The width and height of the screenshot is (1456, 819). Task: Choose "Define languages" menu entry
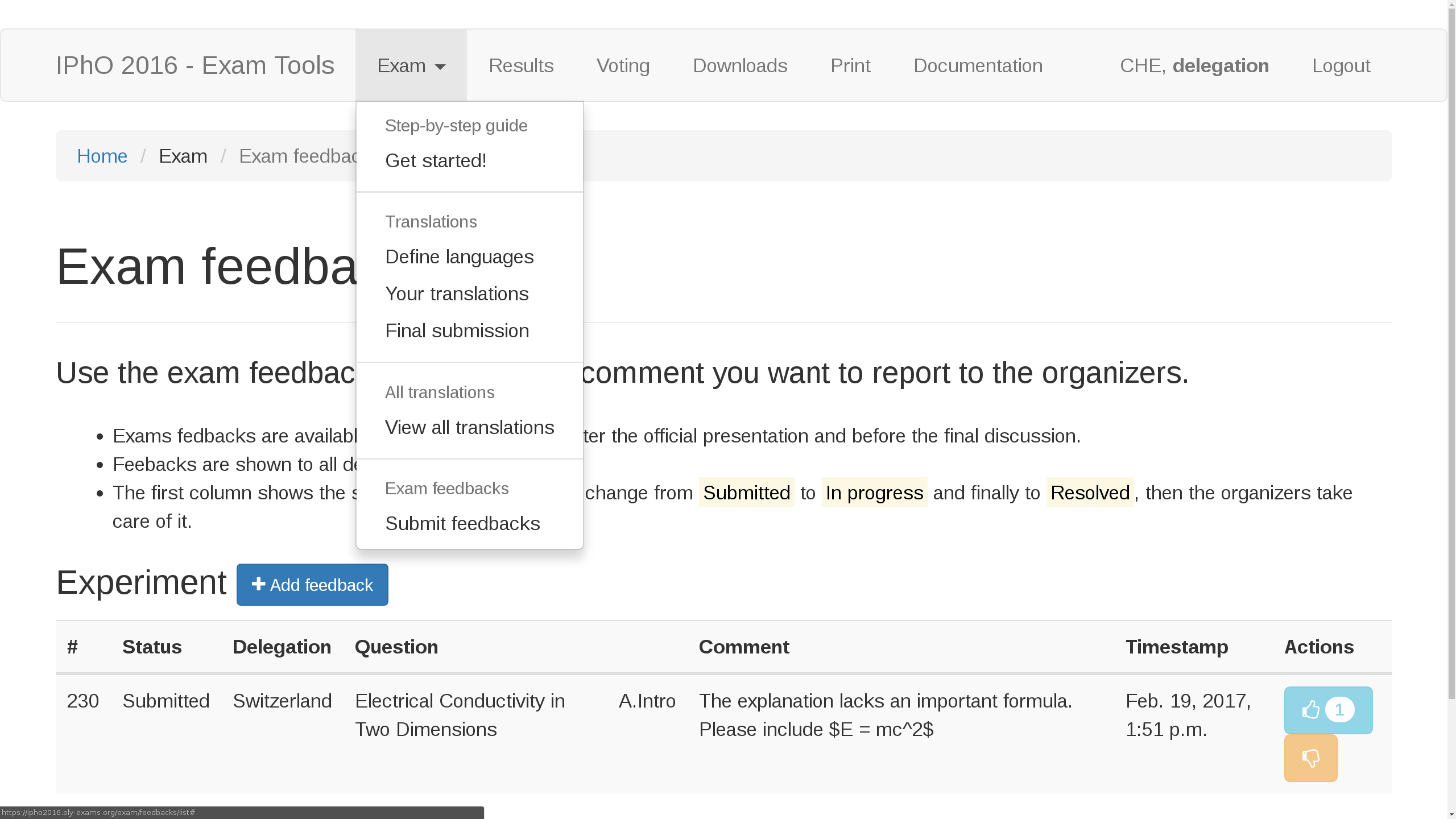(x=459, y=257)
